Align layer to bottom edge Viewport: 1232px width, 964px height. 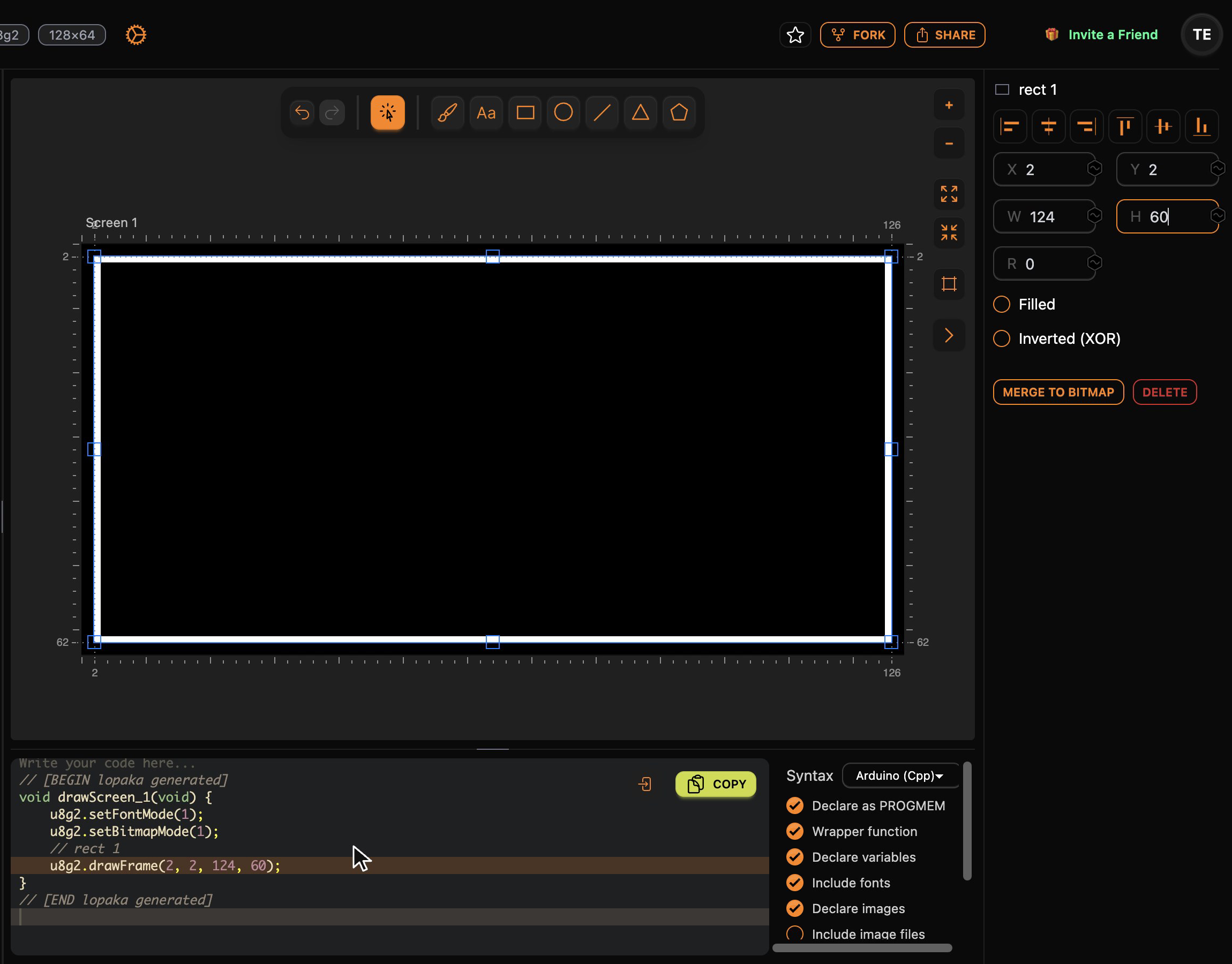(x=1202, y=126)
